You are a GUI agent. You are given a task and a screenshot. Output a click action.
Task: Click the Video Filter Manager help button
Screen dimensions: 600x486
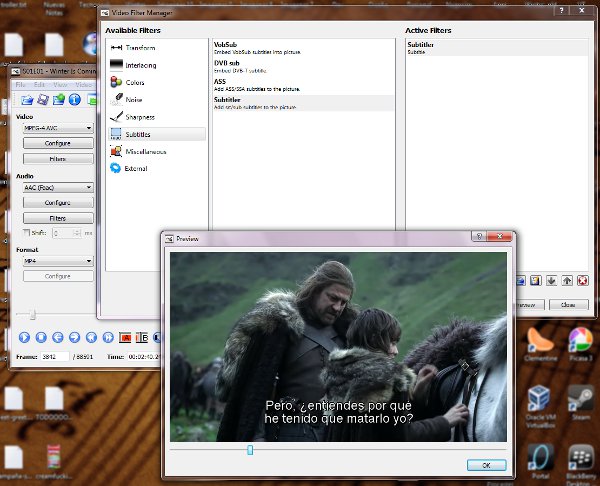coord(561,11)
